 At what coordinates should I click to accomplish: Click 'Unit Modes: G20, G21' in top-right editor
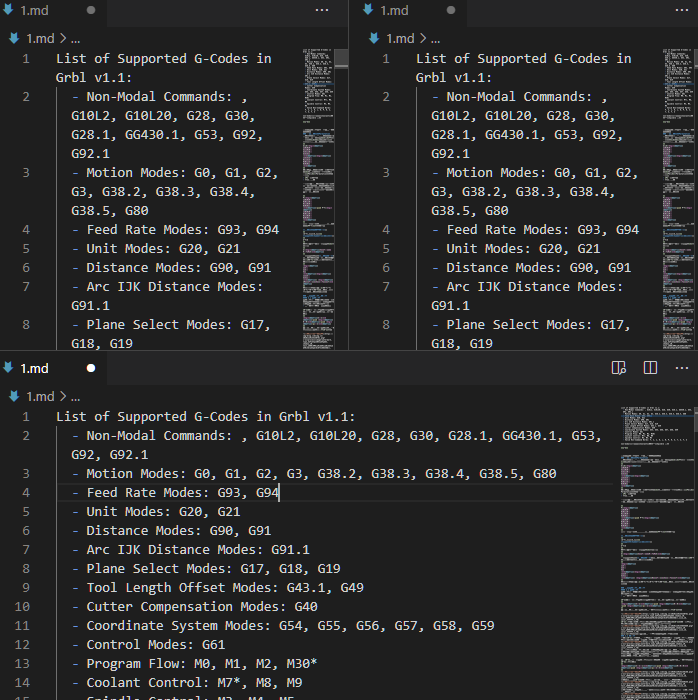click(x=516, y=249)
